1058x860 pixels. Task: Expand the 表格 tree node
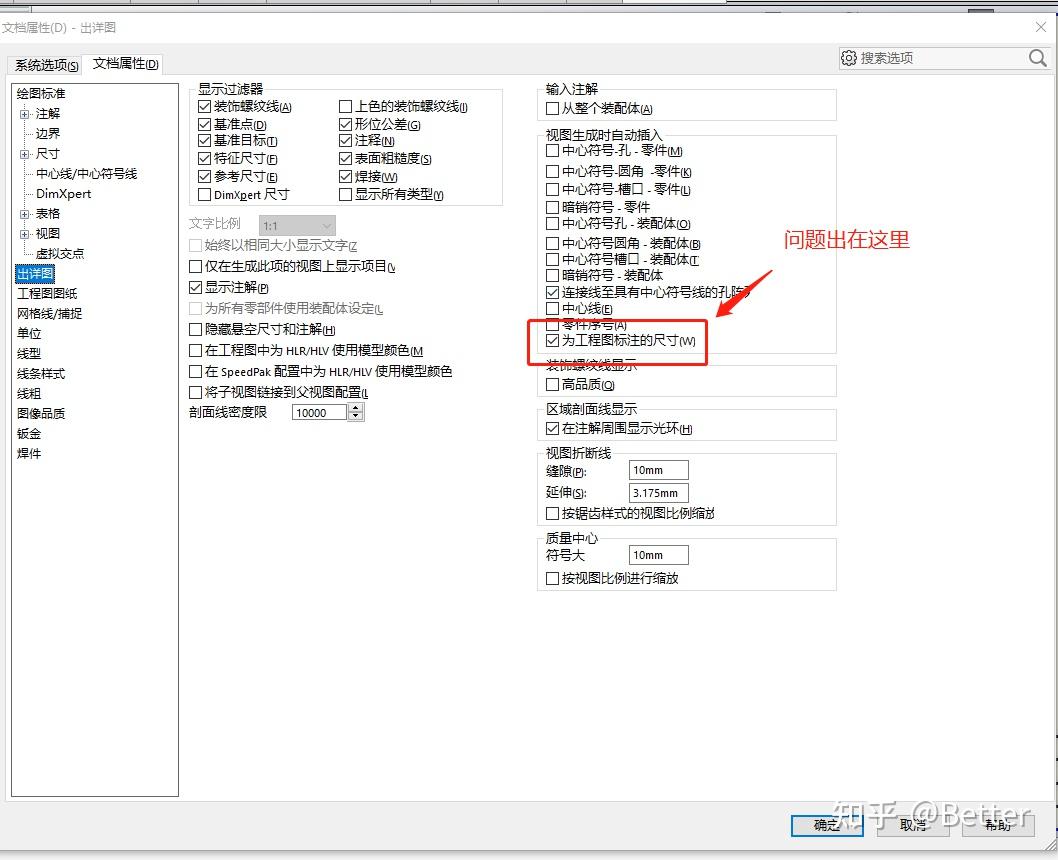pyautogui.click(x=24, y=214)
